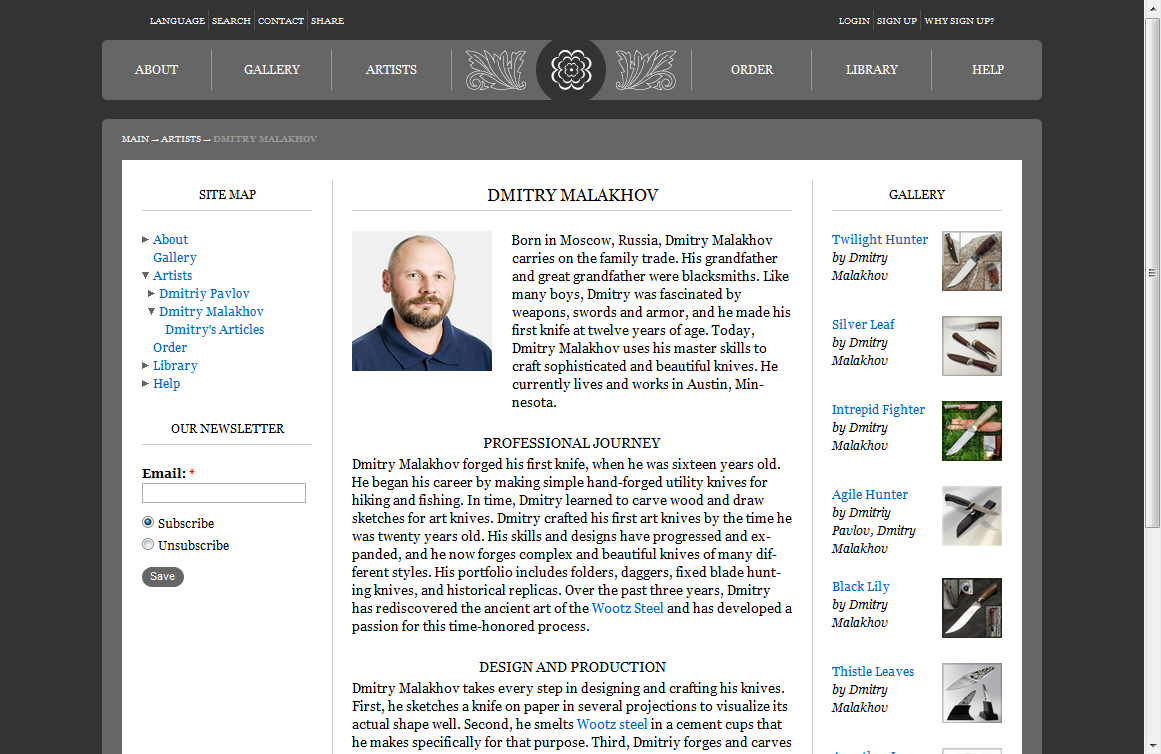Image resolution: width=1161 pixels, height=754 pixels.
Task: Collapse the Dmitry Malakhov tree arrow
Action: pos(151,312)
